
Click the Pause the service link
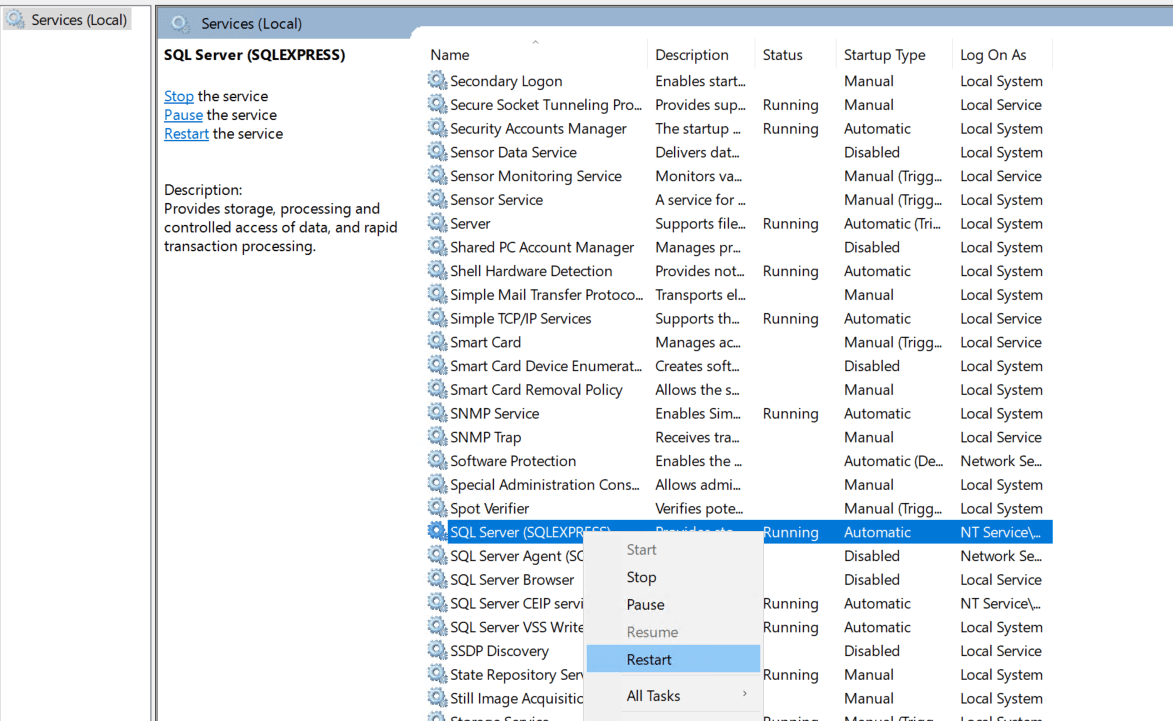(183, 115)
